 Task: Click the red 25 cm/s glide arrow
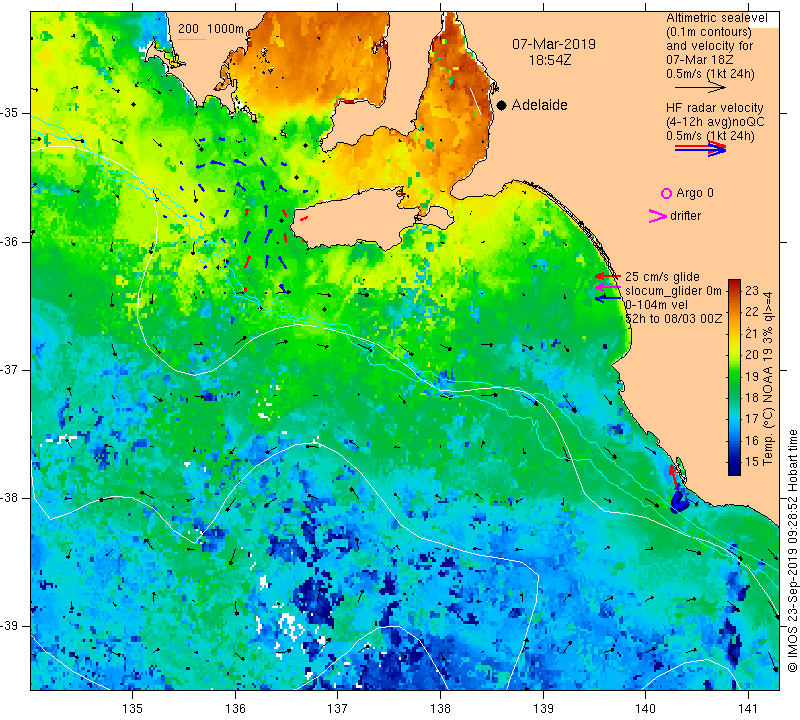607,276
